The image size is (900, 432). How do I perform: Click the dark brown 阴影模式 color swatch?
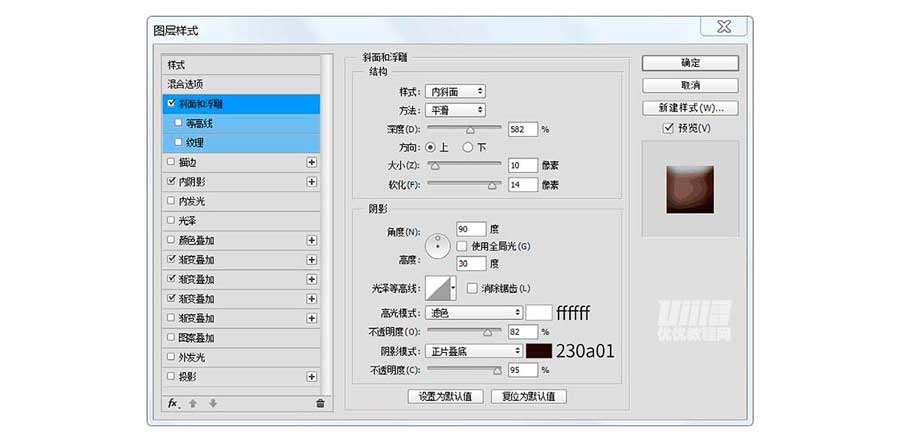click(540, 351)
